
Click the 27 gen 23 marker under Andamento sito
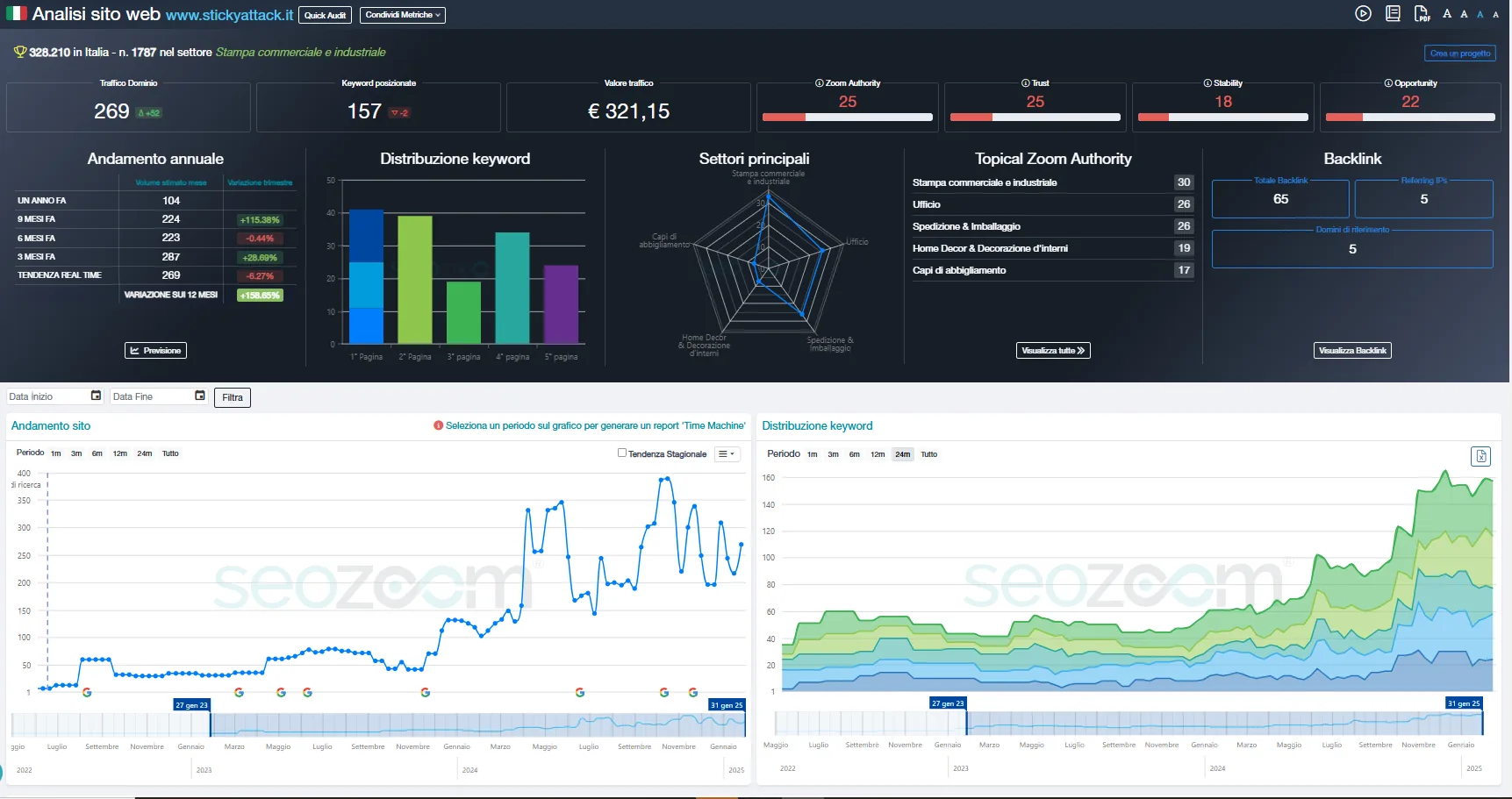click(x=191, y=705)
